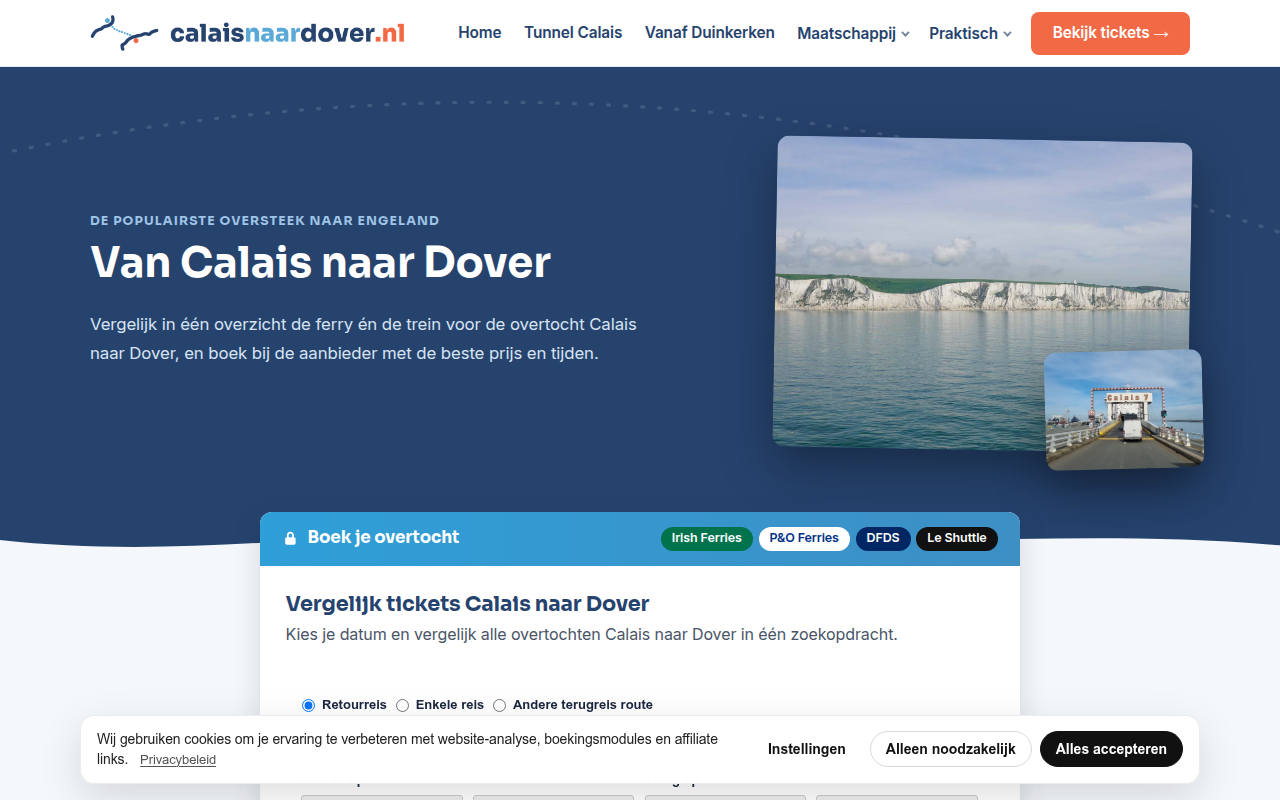
Task: Click the white cliffs of Dover photo
Action: (x=982, y=293)
